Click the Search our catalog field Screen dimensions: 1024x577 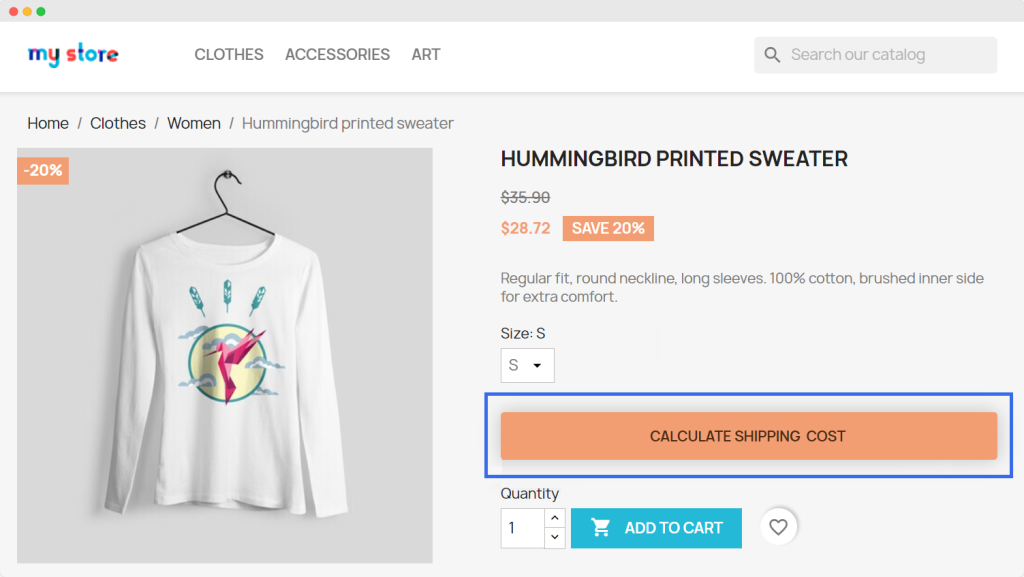click(x=885, y=55)
